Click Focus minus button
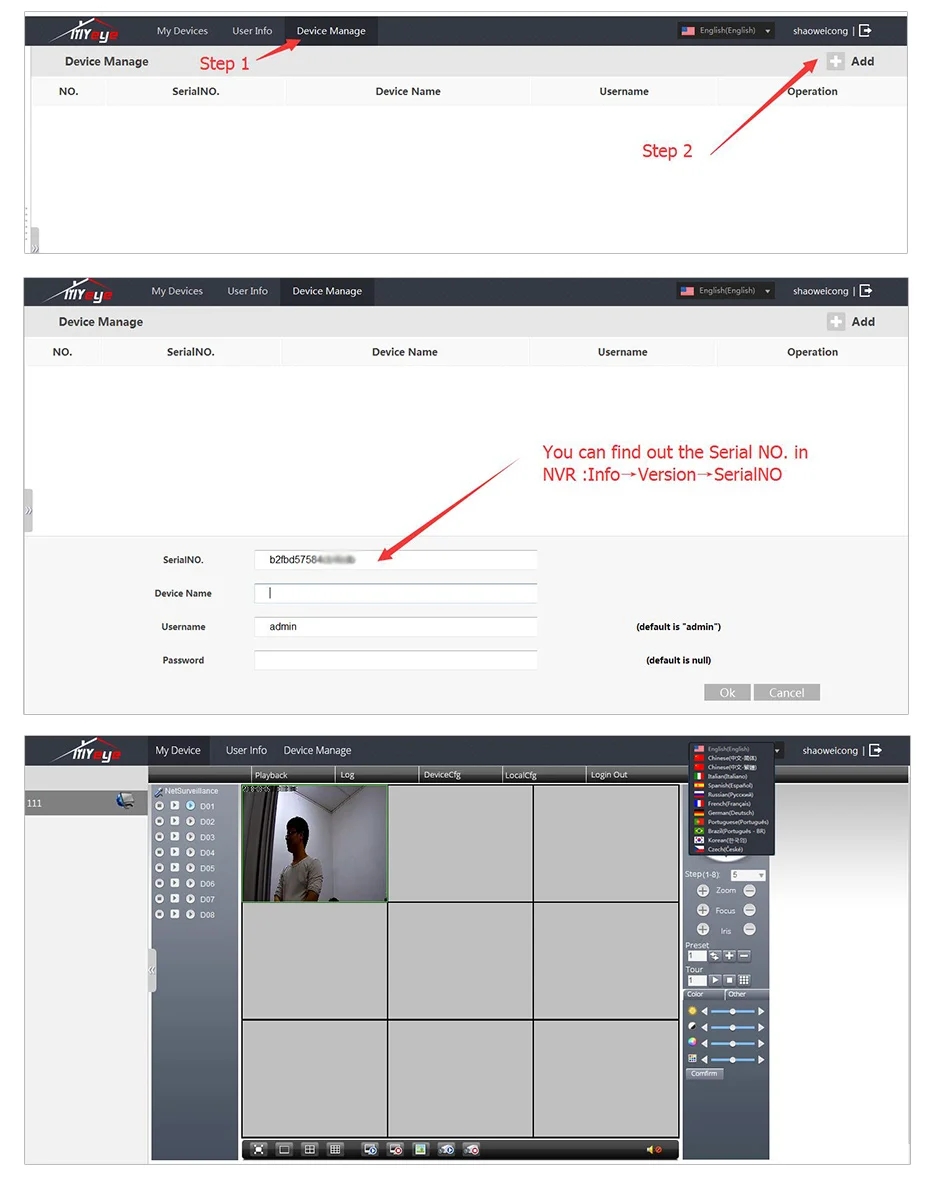930x1185 pixels. [x=749, y=910]
